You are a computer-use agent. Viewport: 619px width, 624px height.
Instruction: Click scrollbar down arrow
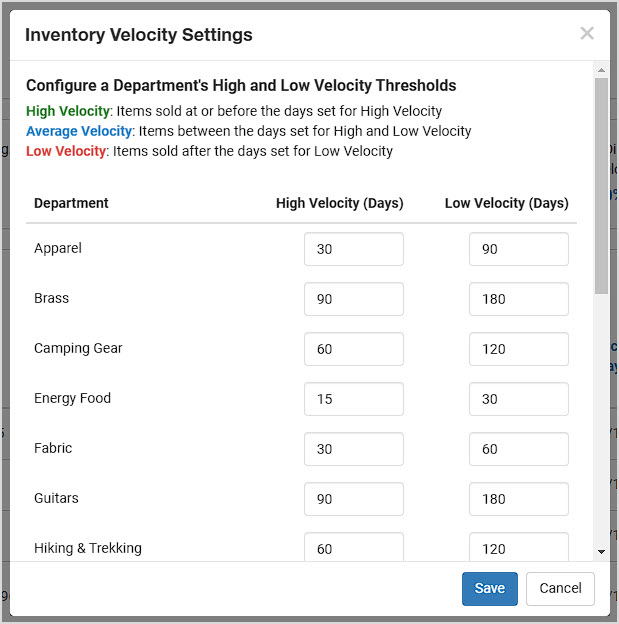[x=601, y=551]
